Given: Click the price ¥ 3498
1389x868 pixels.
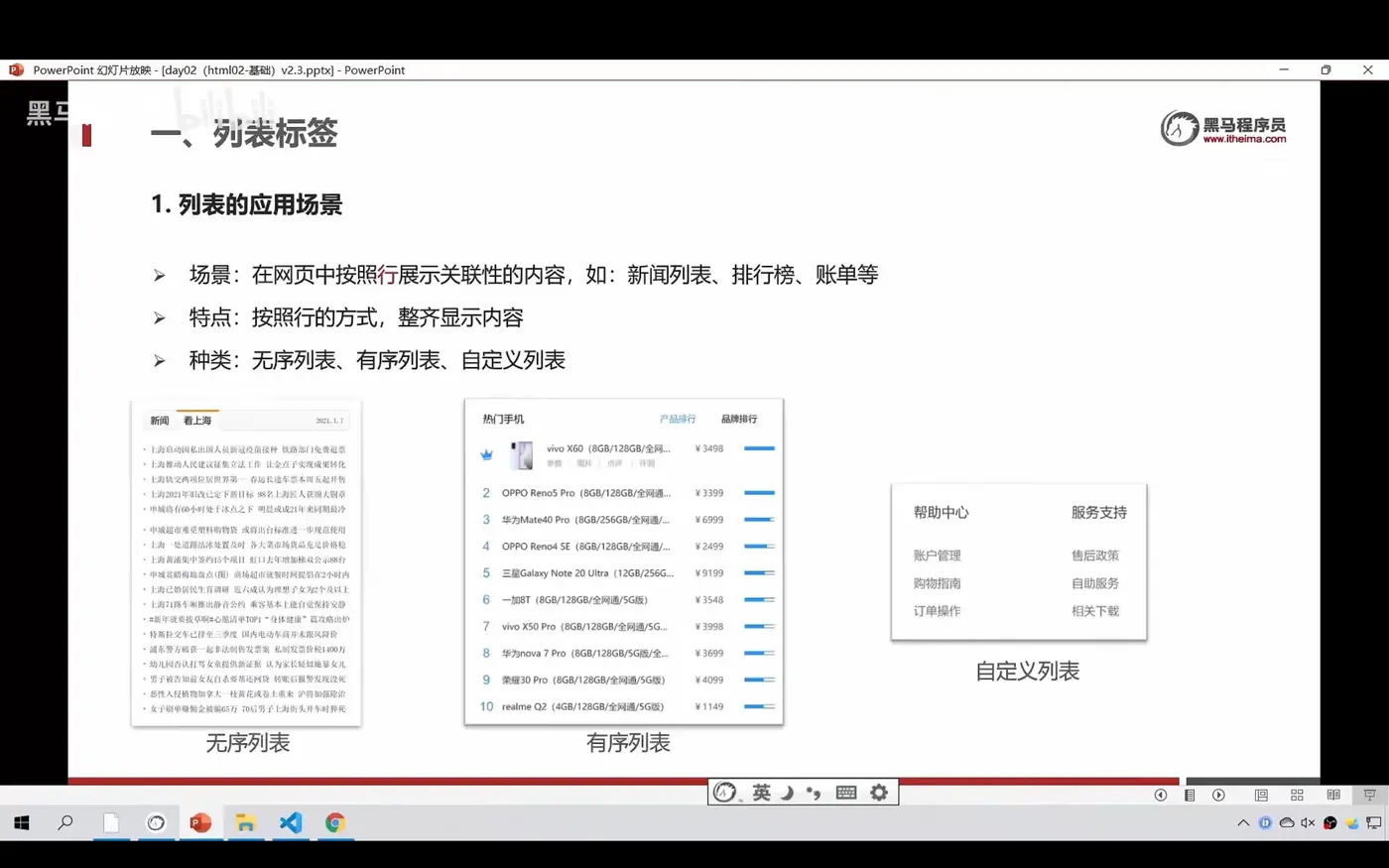Looking at the screenshot, I should 709,448.
